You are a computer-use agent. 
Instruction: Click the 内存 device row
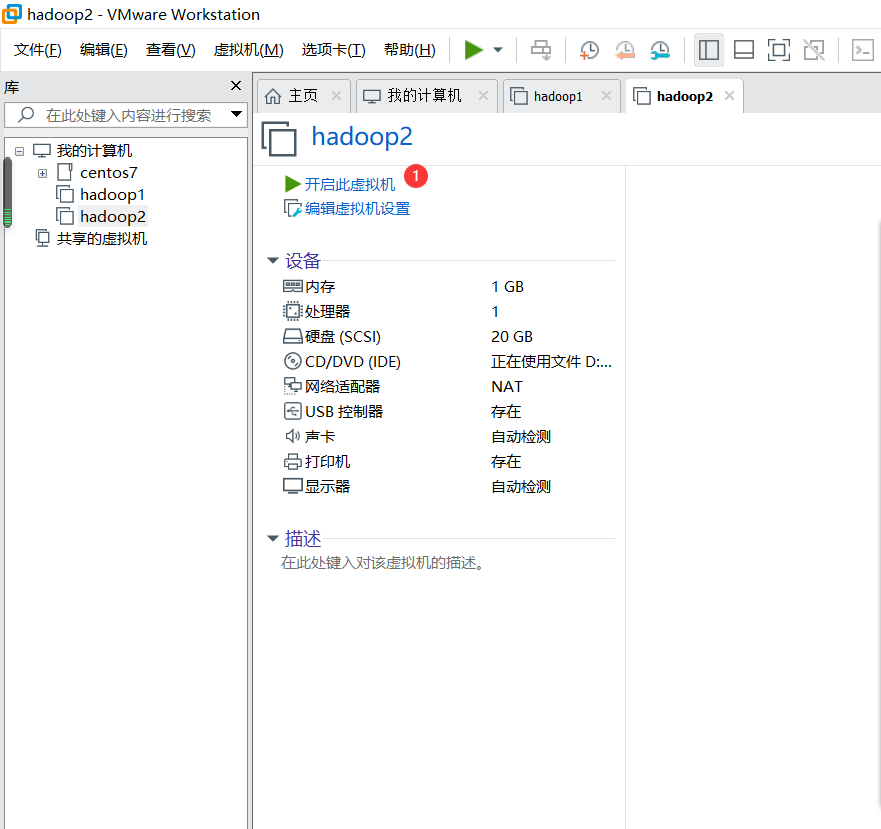click(x=447, y=287)
